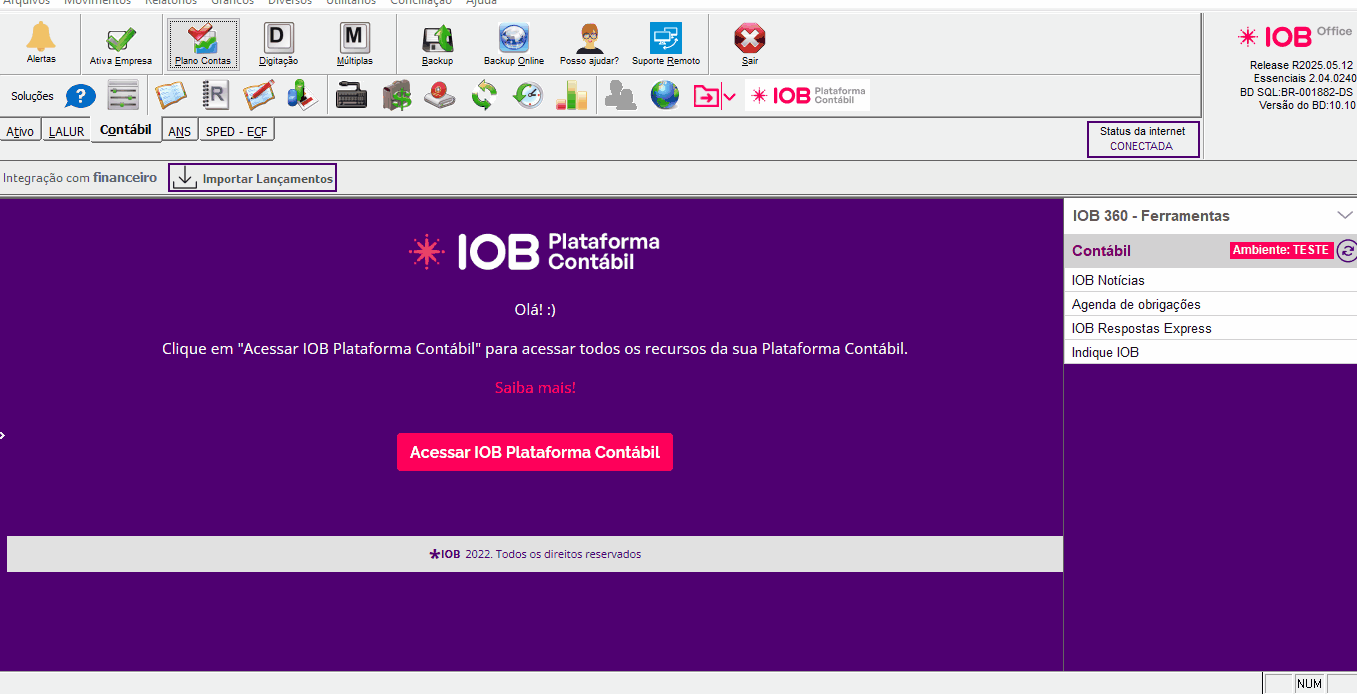
Task: Open Backup Online
Action: 513,43
